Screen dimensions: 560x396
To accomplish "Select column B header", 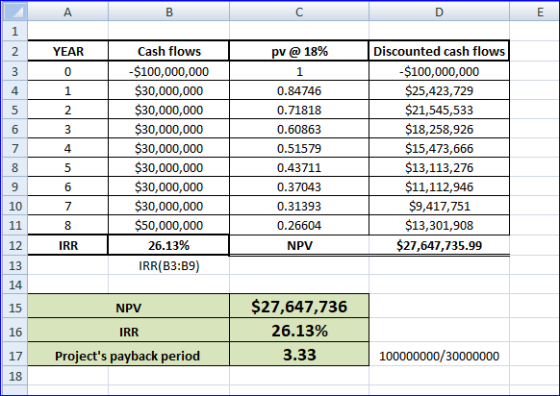I will pos(169,12).
